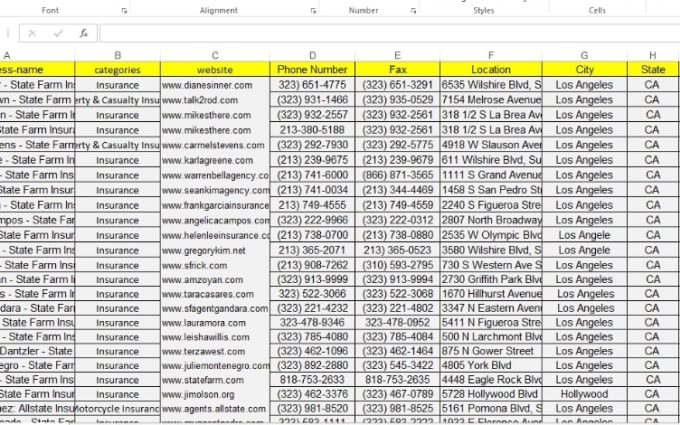Select the 'Location' header cell
The height and width of the screenshot is (425, 680).
coord(491,69)
